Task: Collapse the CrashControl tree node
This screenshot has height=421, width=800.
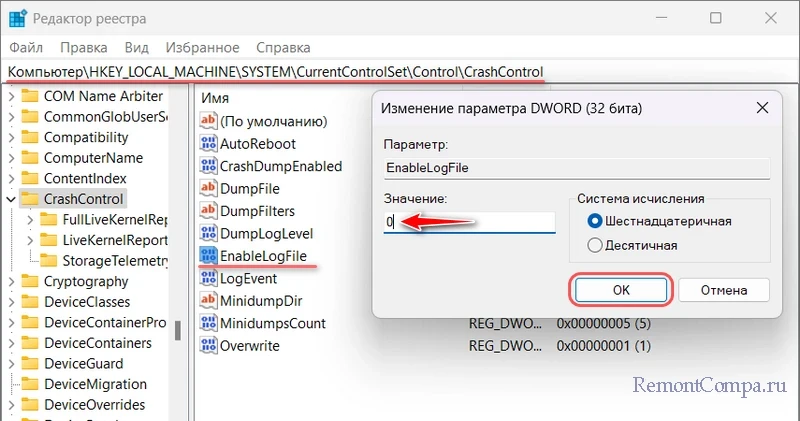Action: (x=10, y=199)
